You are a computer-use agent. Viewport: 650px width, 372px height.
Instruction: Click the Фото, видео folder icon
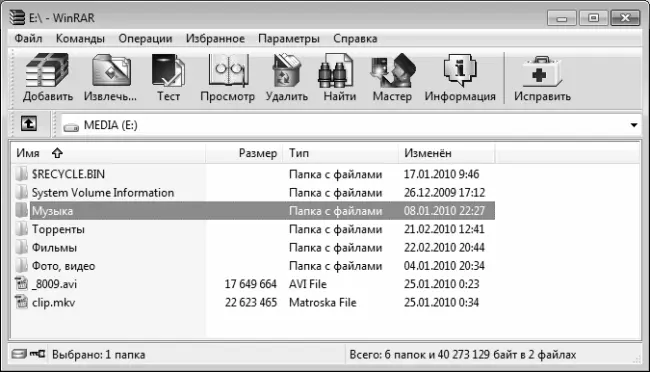(21, 265)
